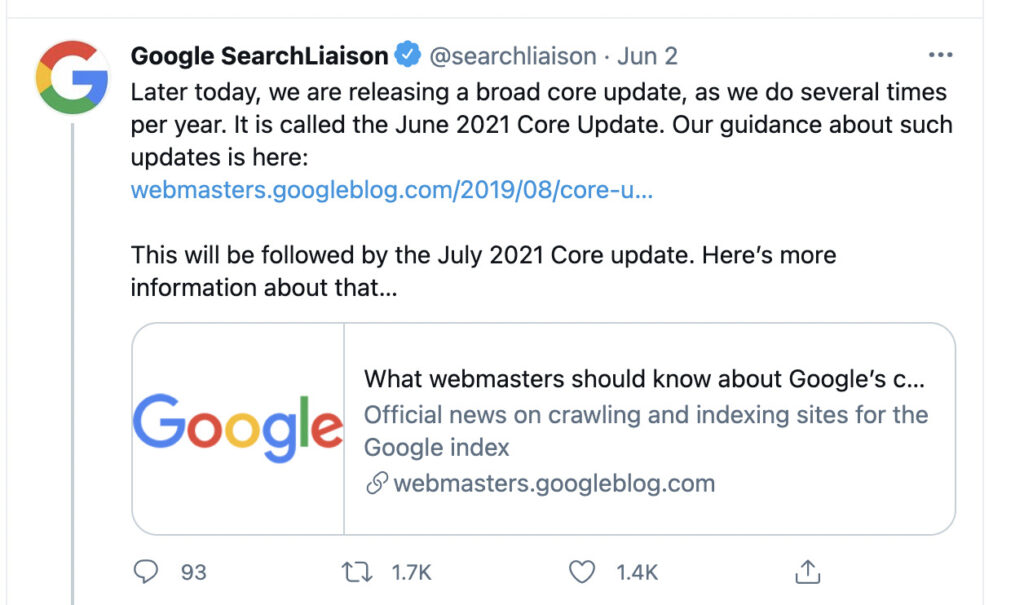Like the tweet with the heart icon

click(582, 572)
